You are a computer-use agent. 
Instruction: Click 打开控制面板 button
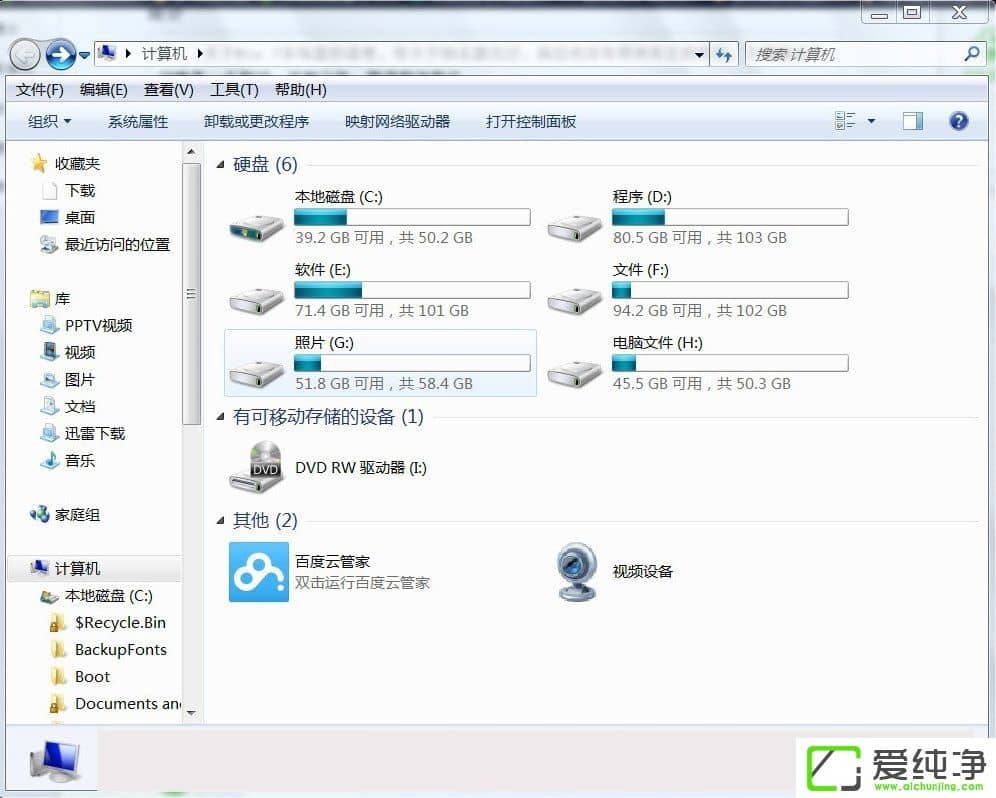[530, 121]
